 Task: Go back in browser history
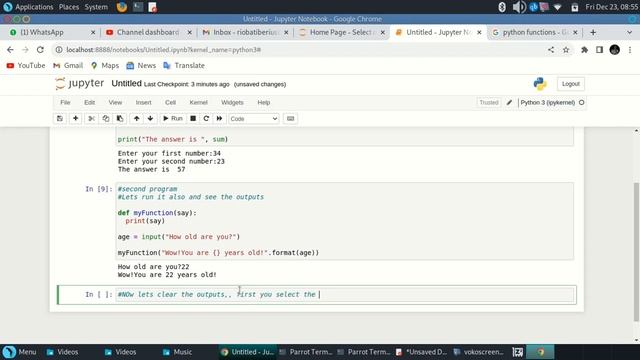10,50
